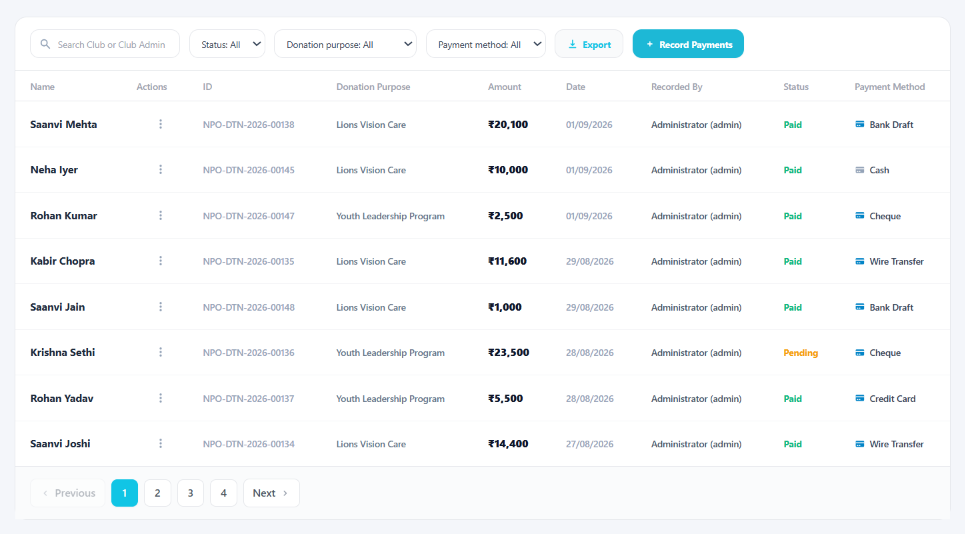Open the Payment method filter dropdown
The width and height of the screenshot is (965, 534).
(x=486, y=44)
